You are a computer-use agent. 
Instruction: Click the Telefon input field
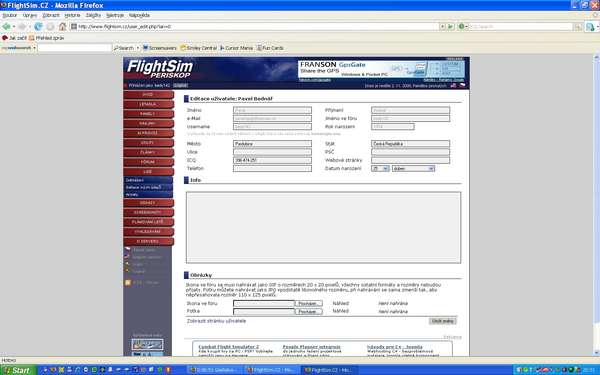(272, 168)
